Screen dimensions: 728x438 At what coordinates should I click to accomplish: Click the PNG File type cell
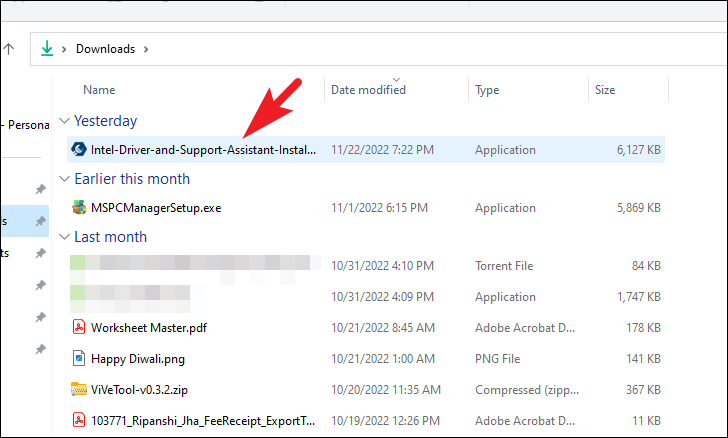497,359
